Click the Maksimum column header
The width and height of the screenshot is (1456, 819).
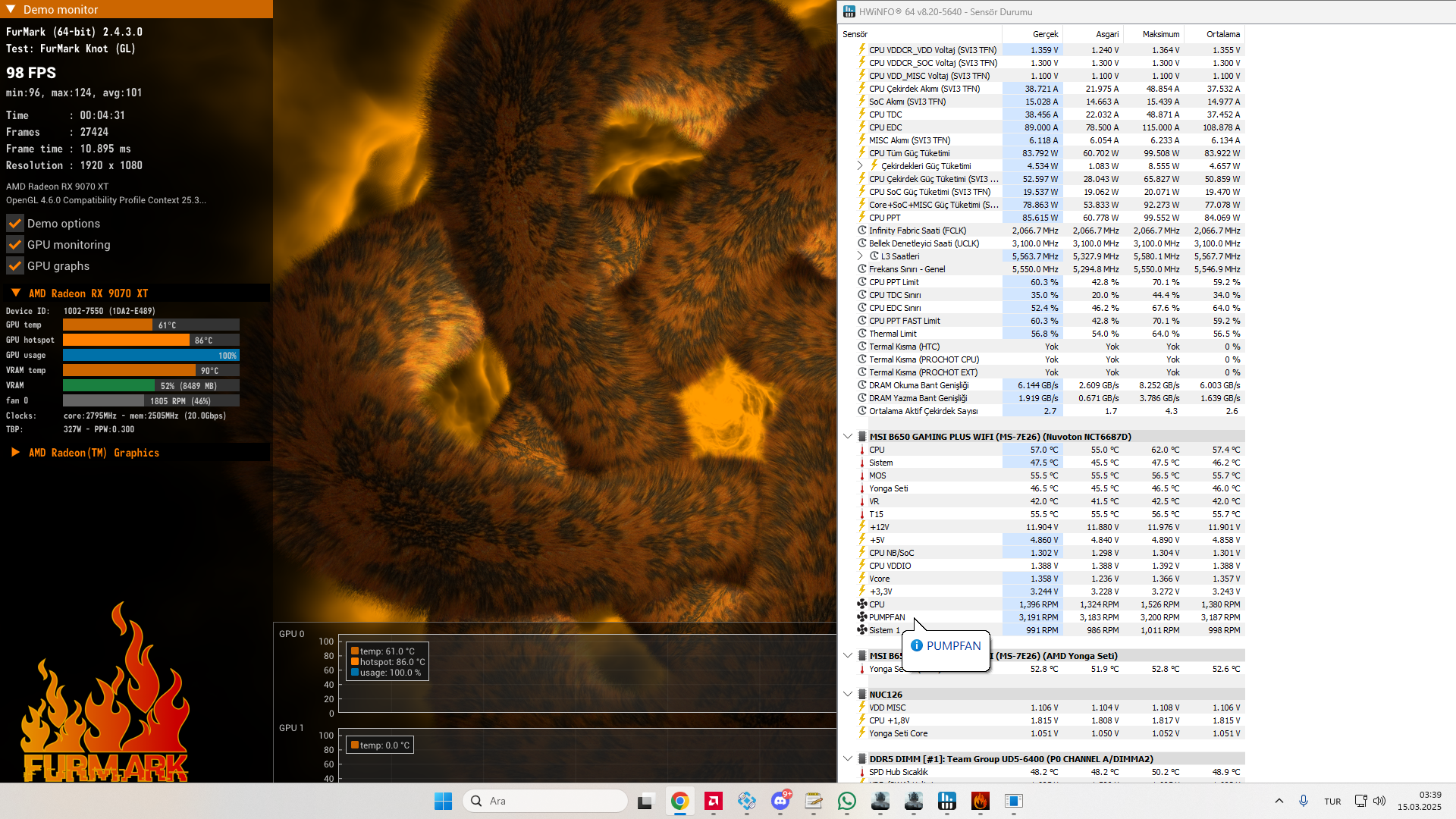(x=1160, y=34)
